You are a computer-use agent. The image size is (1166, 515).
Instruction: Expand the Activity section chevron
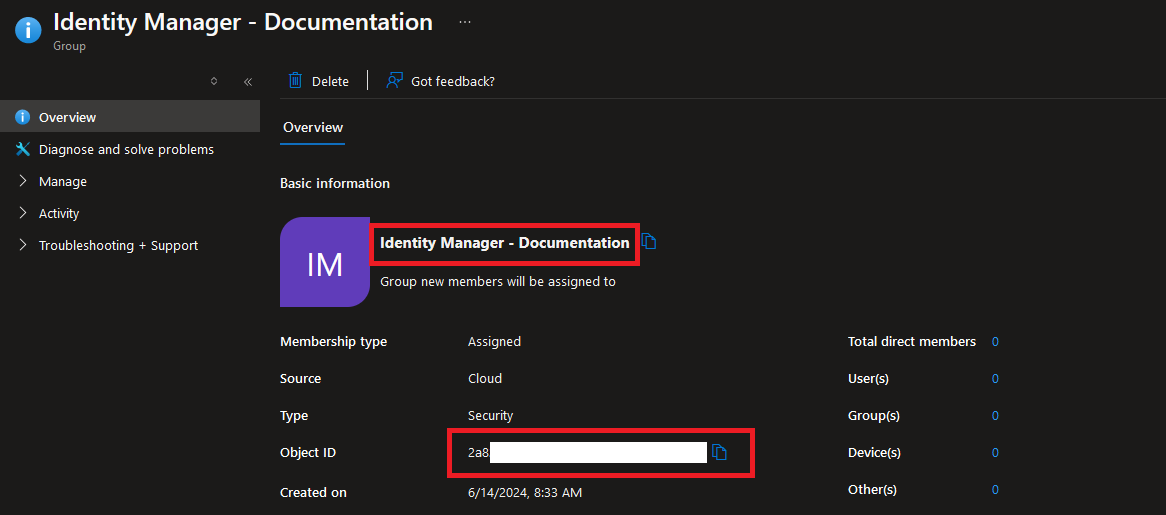click(23, 213)
